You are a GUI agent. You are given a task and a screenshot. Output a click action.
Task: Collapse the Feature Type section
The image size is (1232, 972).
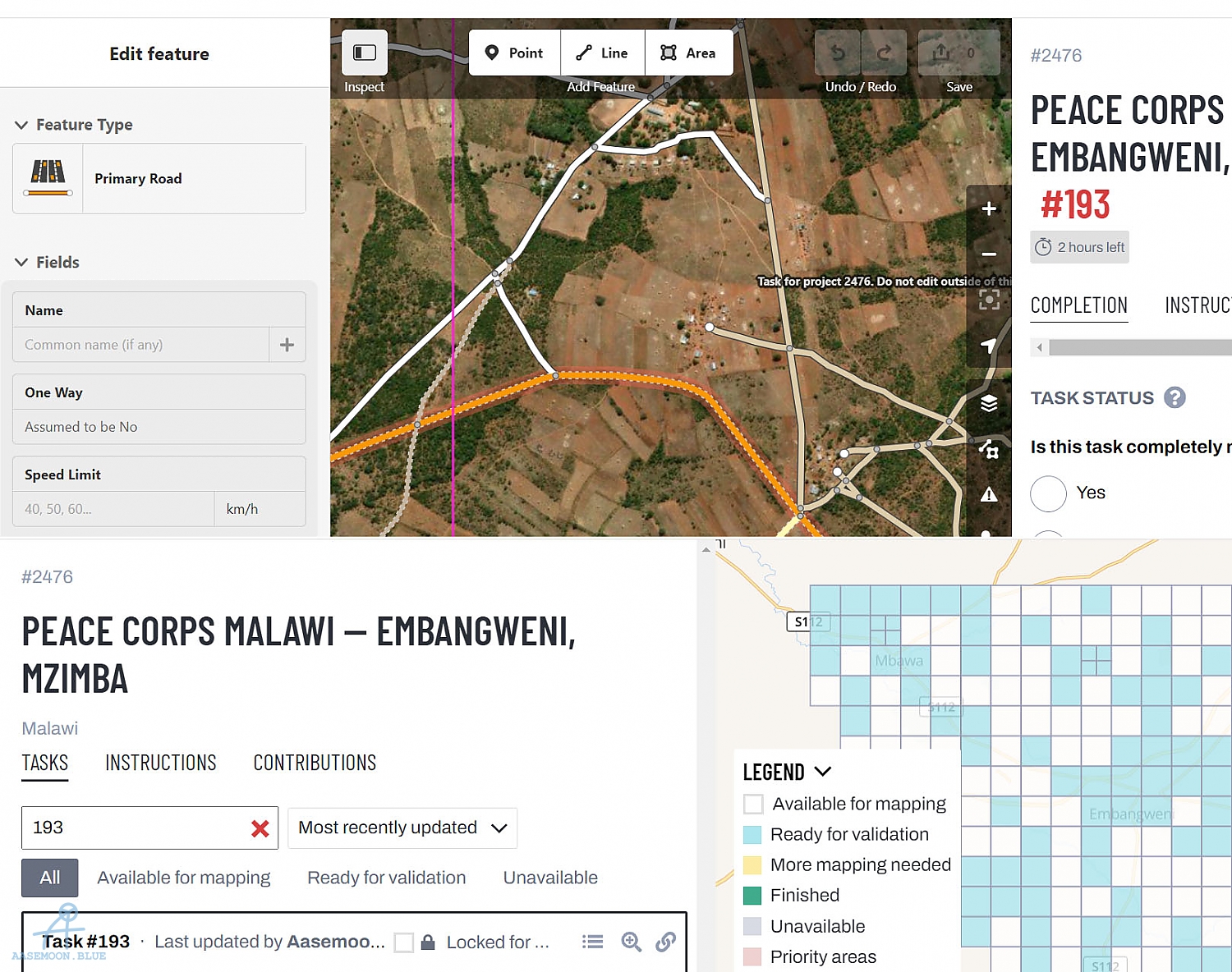21,125
